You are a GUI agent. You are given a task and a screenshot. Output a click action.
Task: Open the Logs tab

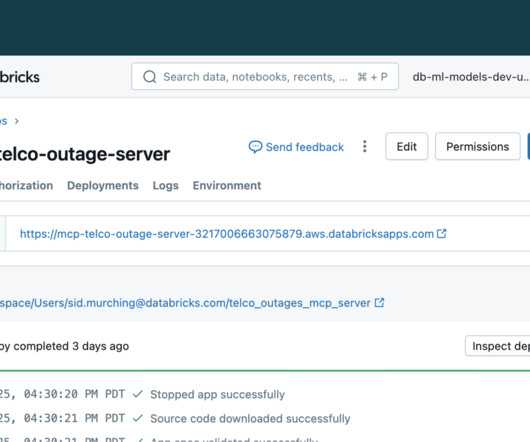pyautogui.click(x=166, y=186)
